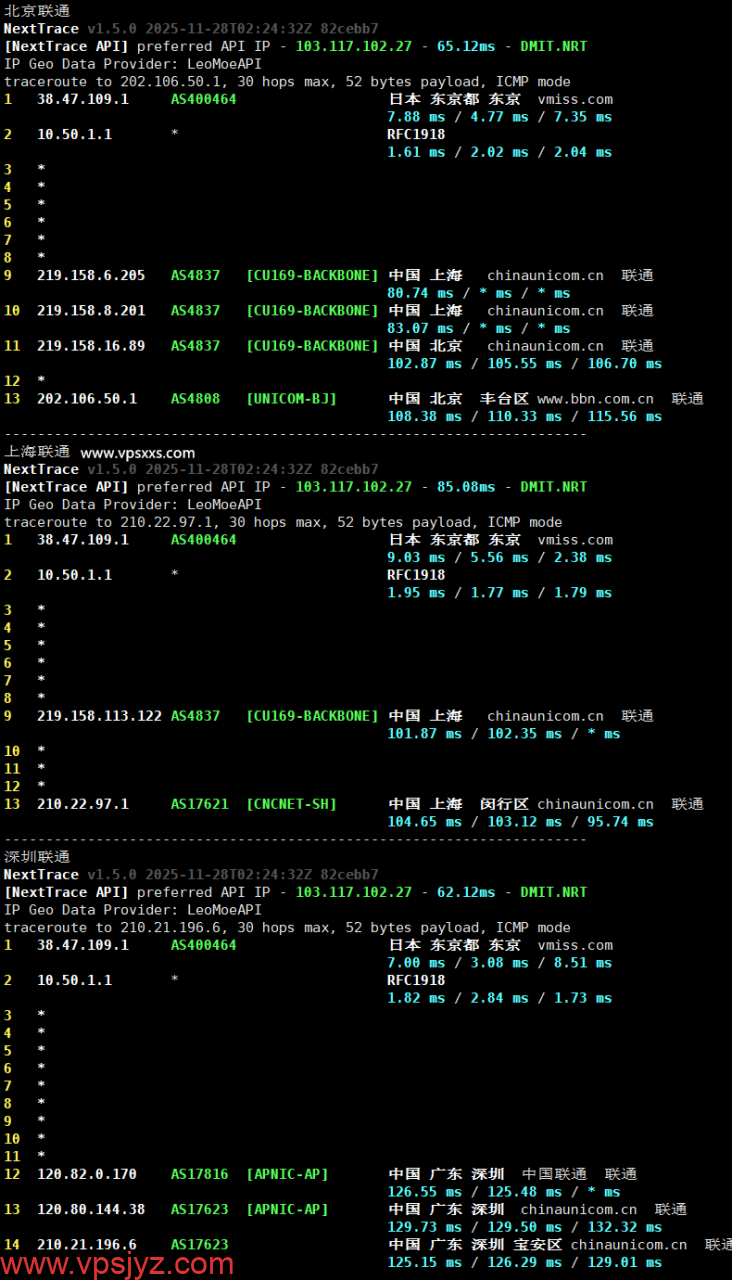Select the 上海联通 section heading
The height and width of the screenshot is (1280, 732).
pos(37,452)
